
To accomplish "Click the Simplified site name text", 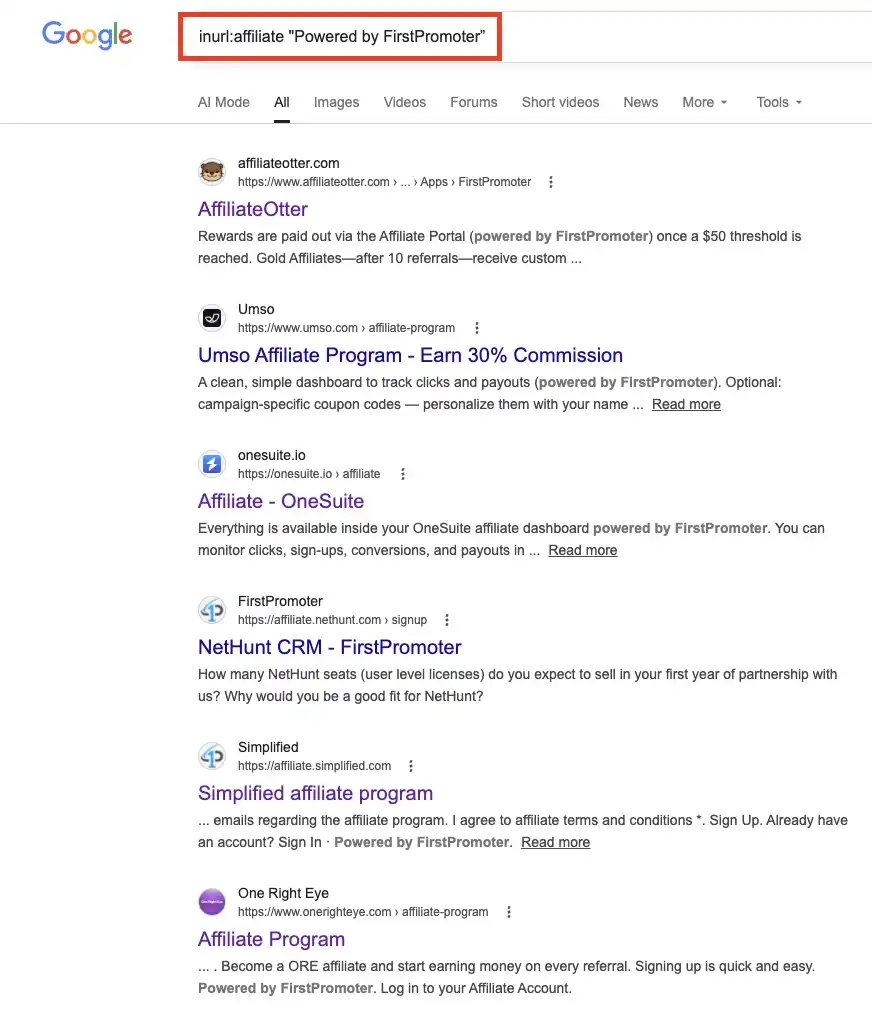I will (x=268, y=747).
